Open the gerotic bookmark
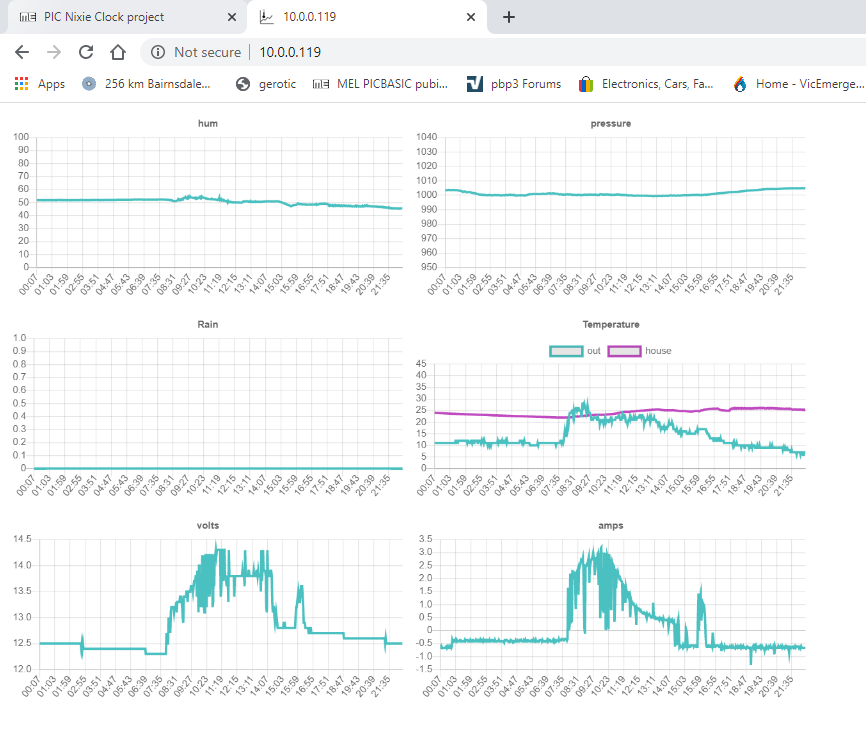Viewport: 866px width, 742px height. click(x=266, y=84)
